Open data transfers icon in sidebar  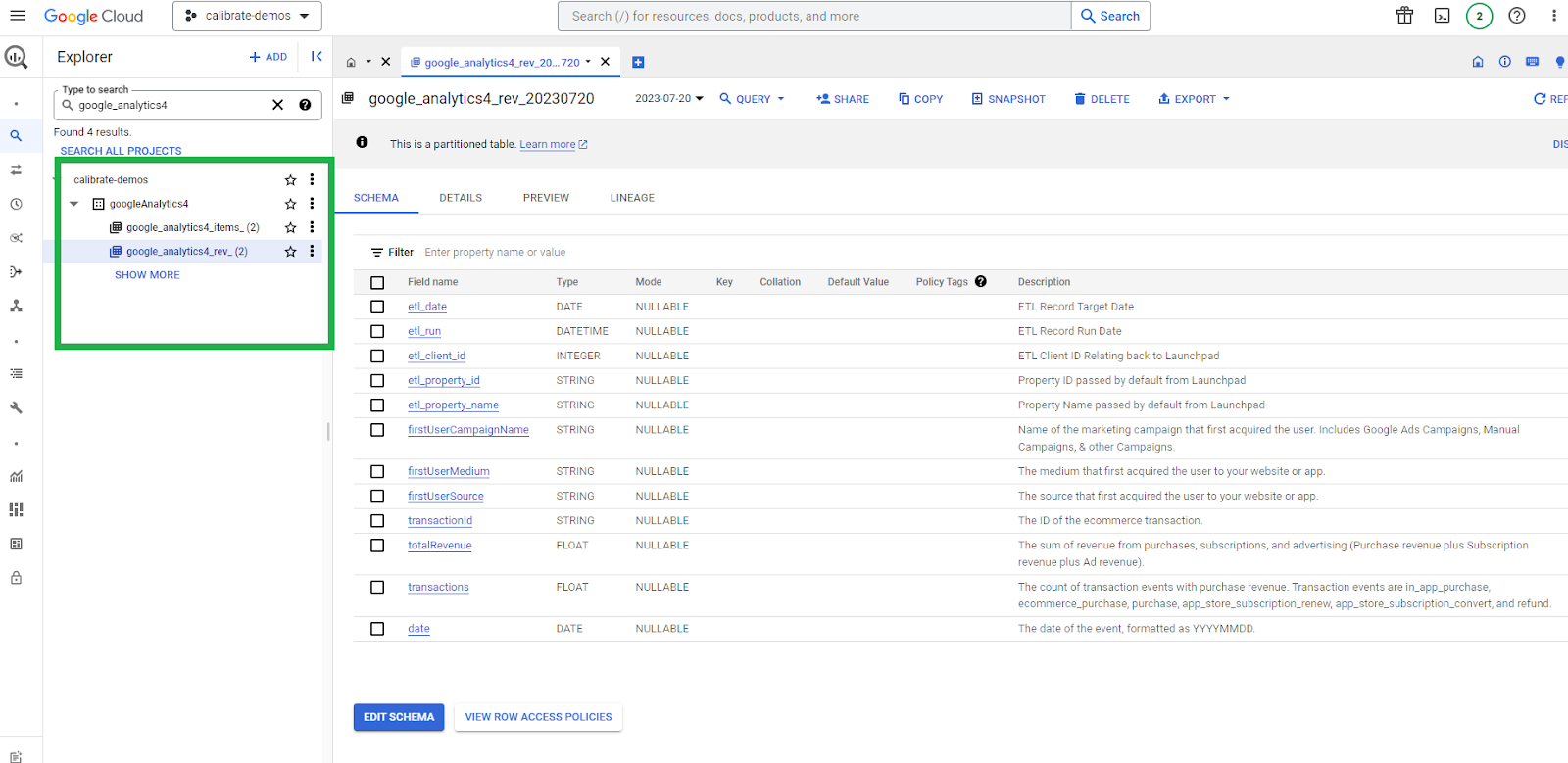pos(16,169)
